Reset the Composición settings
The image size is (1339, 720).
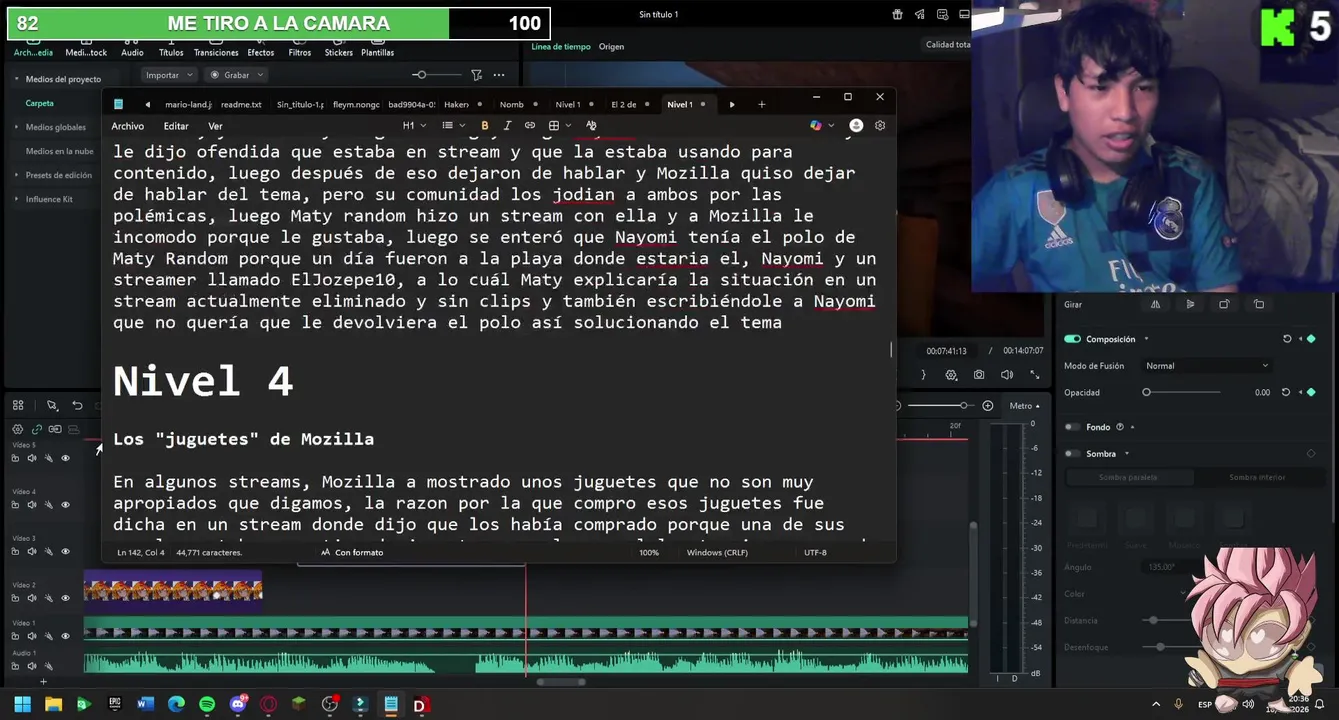pos(1287,339)
